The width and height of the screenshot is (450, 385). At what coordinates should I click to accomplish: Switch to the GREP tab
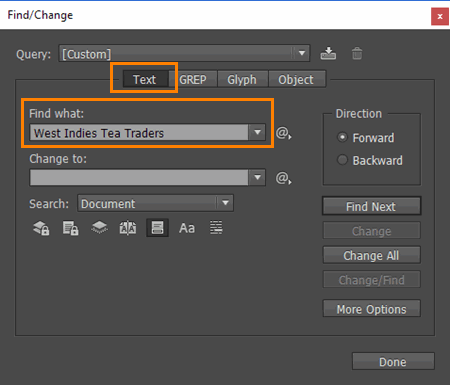pyautogui.click(x=193, y=79)
